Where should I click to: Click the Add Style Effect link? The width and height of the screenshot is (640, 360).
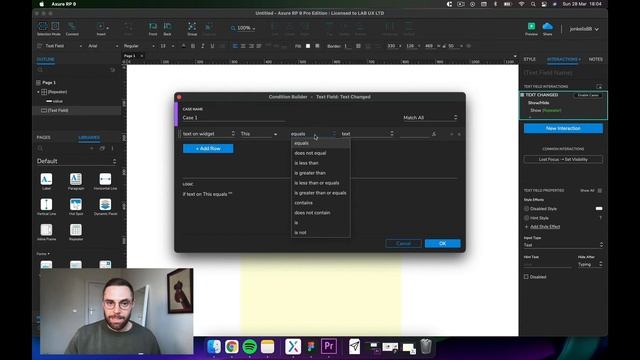point(544,227)
